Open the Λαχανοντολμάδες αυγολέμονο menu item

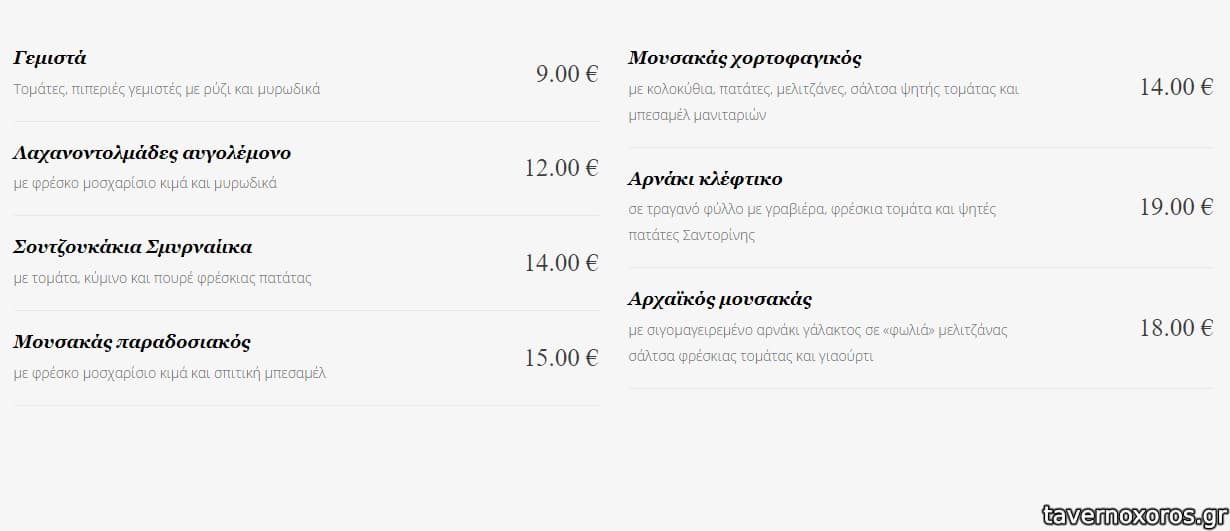152,153
